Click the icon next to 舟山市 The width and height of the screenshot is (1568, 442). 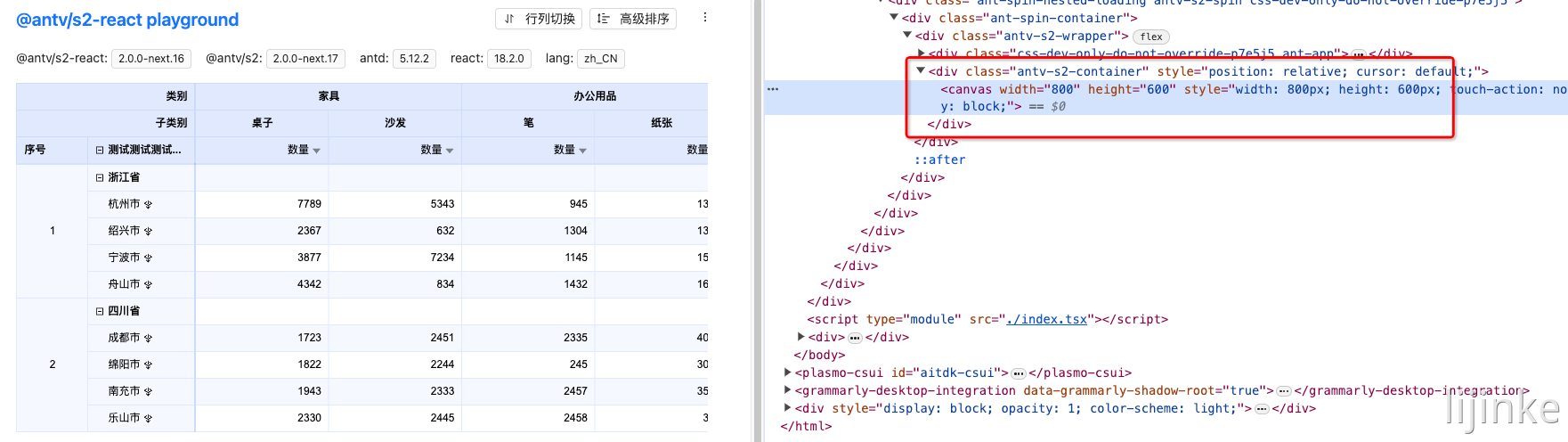(148, 285)
